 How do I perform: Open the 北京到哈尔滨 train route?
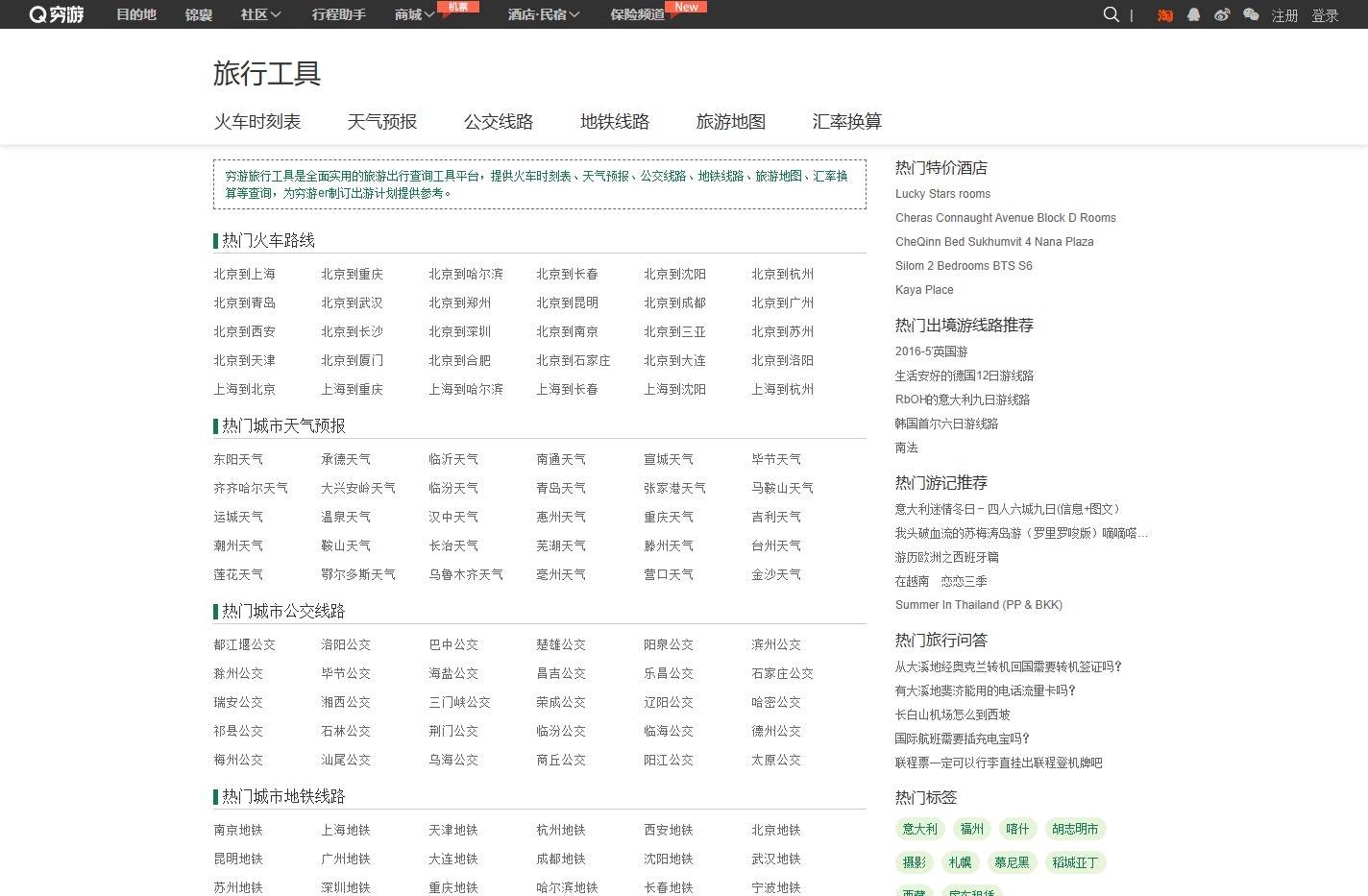tap(466, 274)
